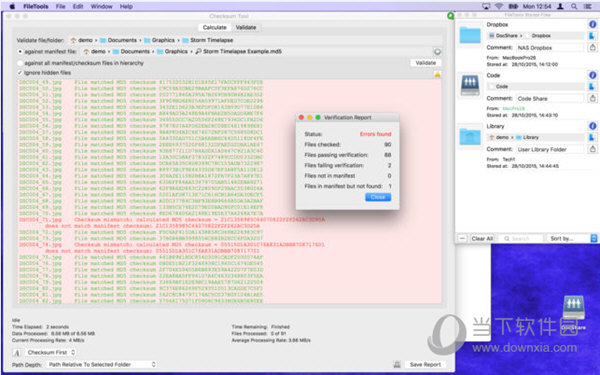Click the Code path bar in the Code entry
This screenshot has height=375, width=600.
coord(536,86)
